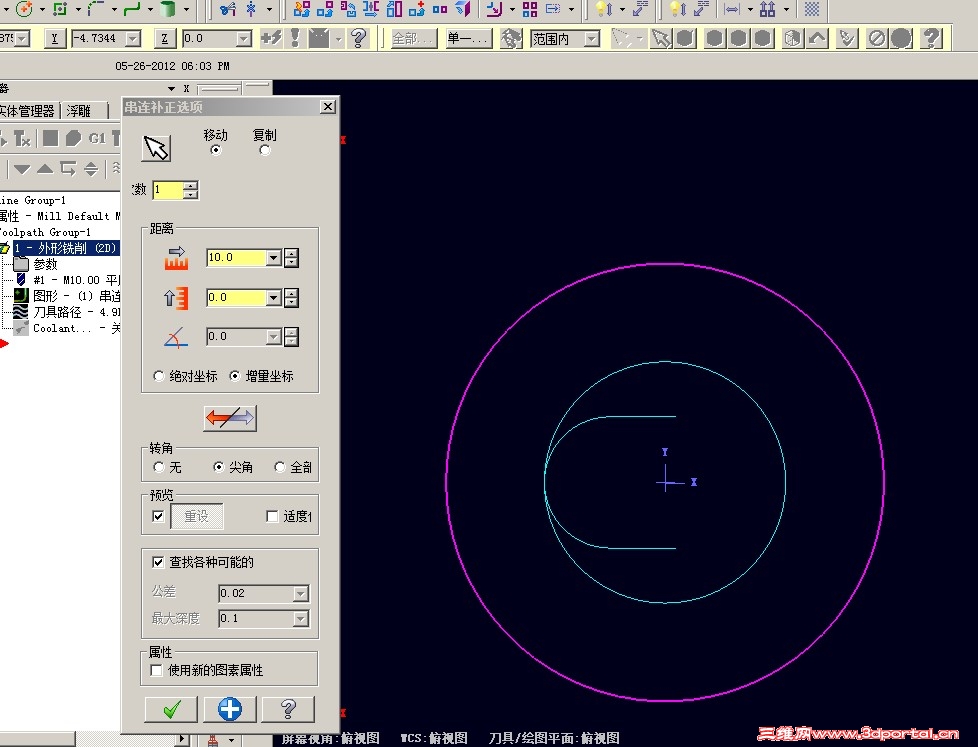
Task: Confirm with the green checkmark button
Action: pos(170,709)
